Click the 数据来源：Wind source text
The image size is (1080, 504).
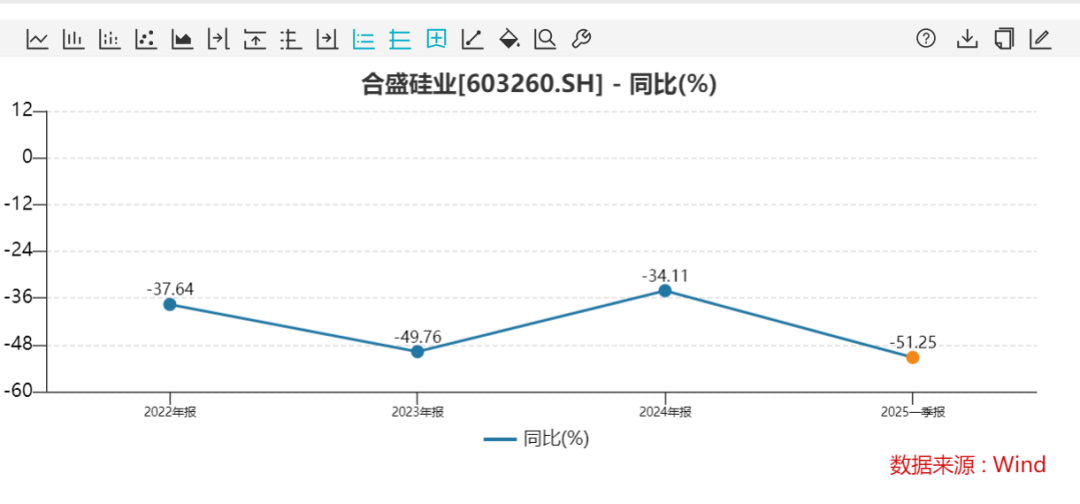pos(968,465)
